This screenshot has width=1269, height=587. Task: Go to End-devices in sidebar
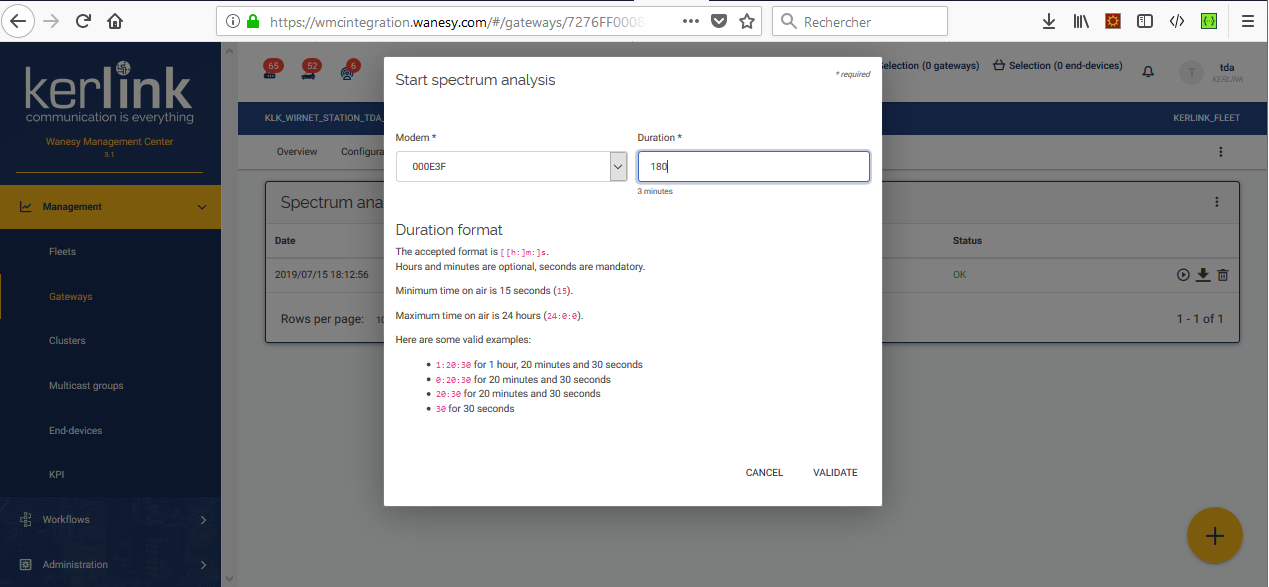tap(75, 431)
